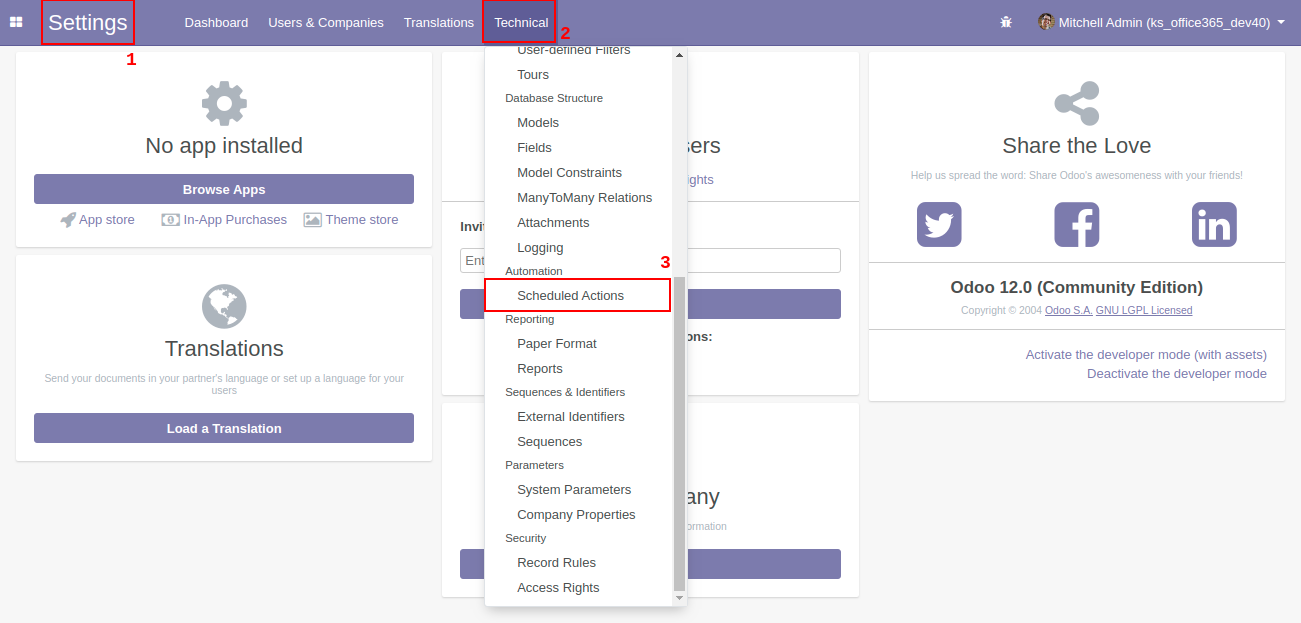Open Users & Companies menu

326,22
